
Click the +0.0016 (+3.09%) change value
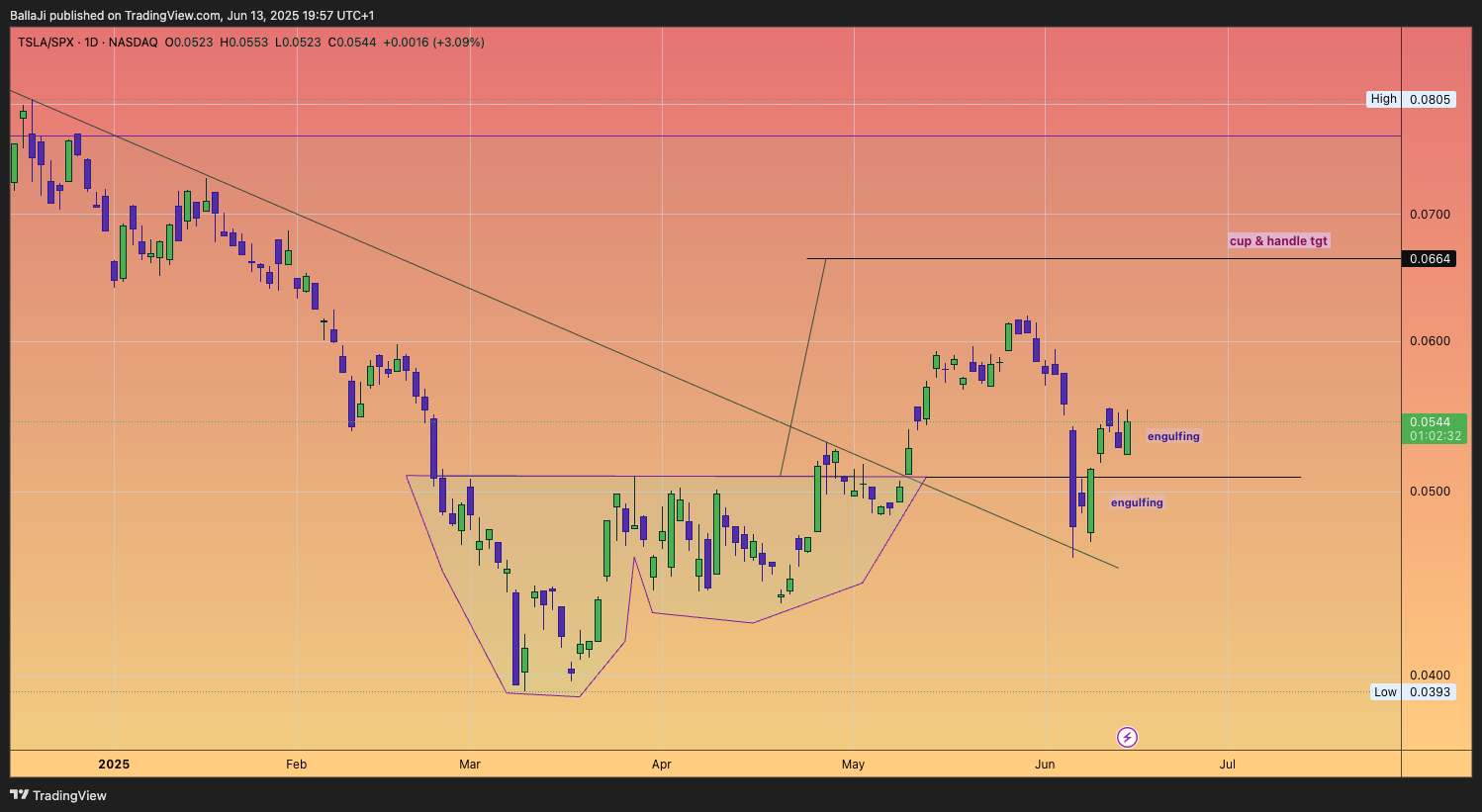click(433, 43)
